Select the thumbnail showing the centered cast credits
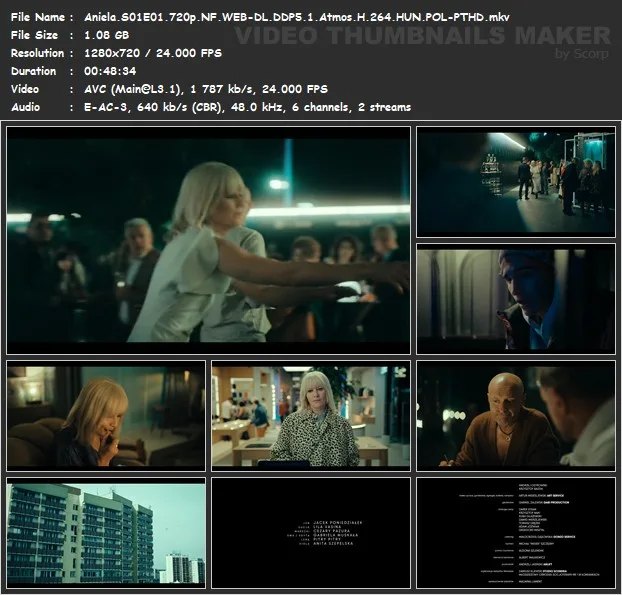 point(311,533)
